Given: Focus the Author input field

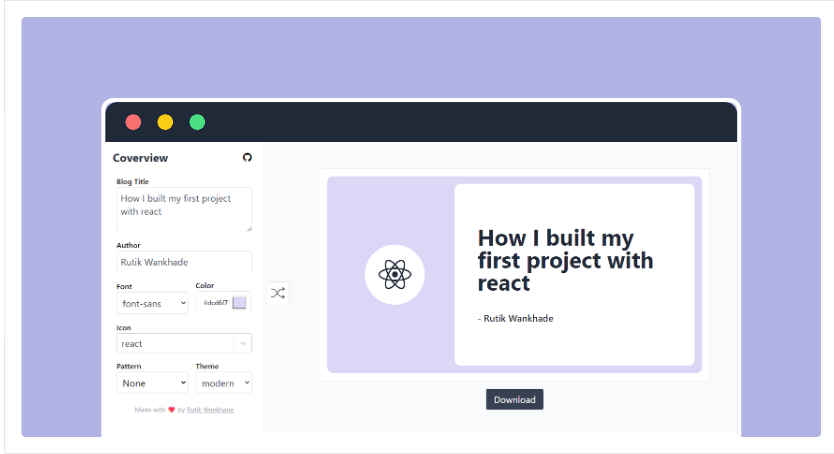Looking at the screenshot, I should pyautogui.click(x=184, y=262).
